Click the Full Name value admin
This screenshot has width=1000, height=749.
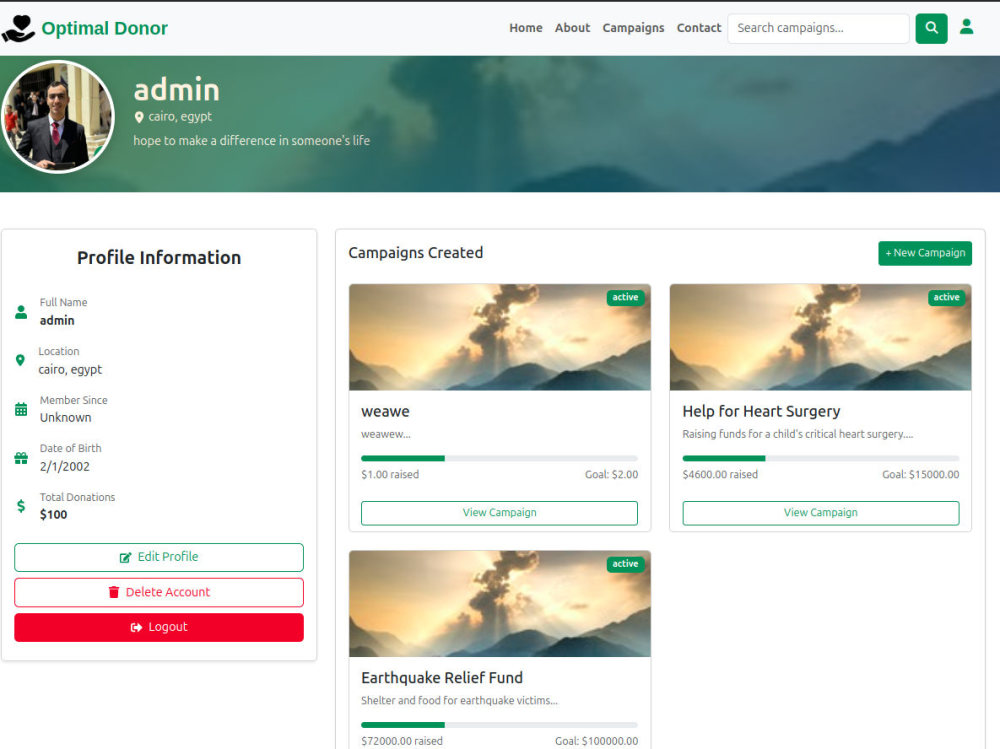57,321
